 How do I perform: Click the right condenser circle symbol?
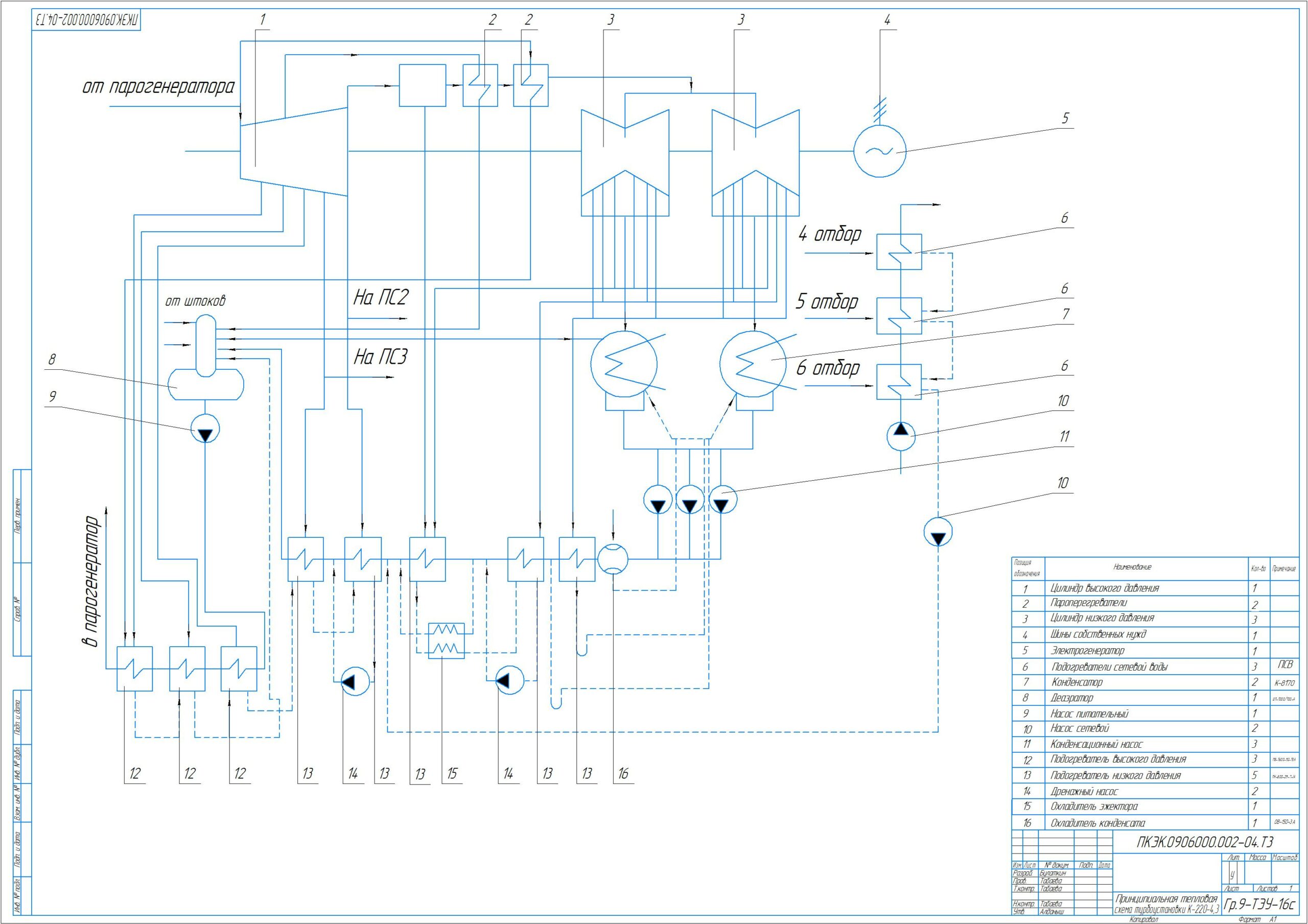point(753,364)
